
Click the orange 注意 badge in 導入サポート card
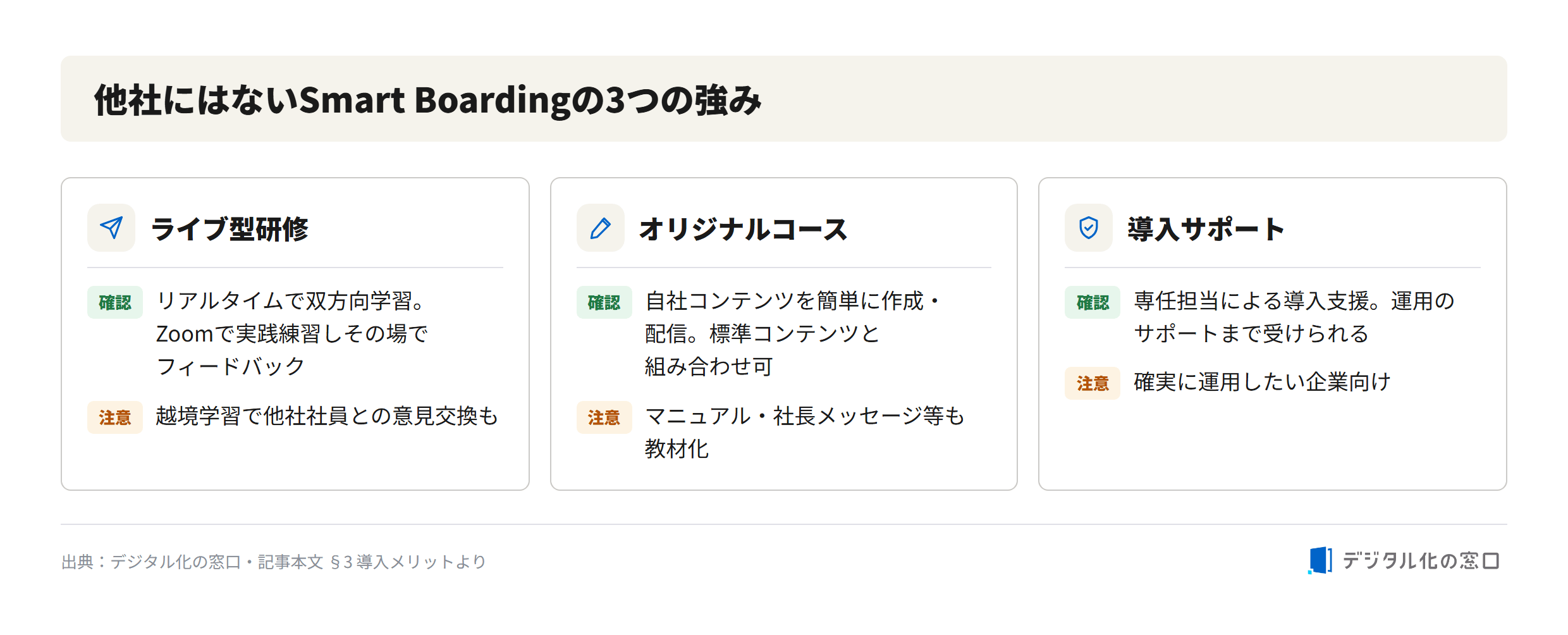click(1092, 383)
